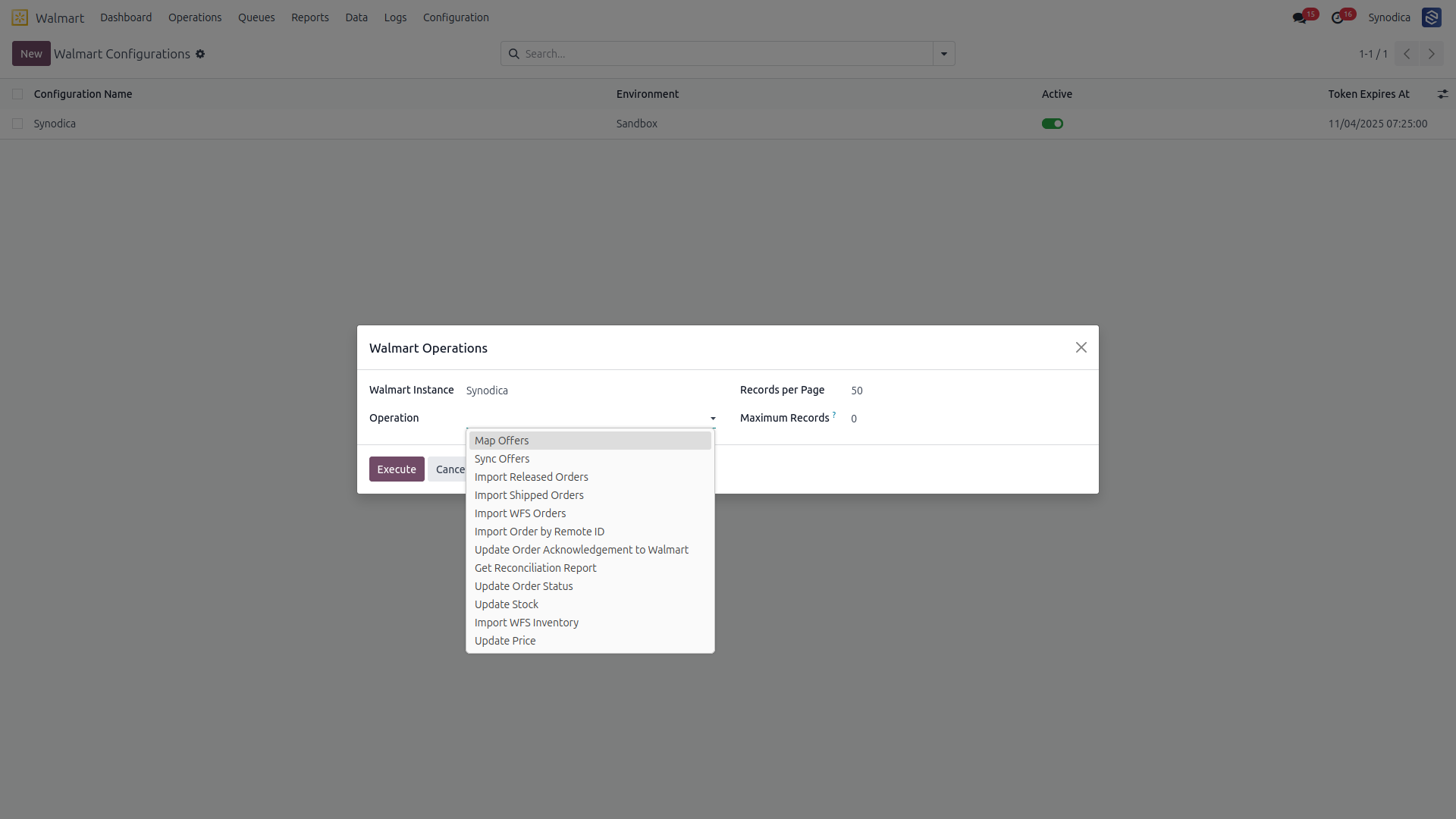Select Update Order Status option
Image resolution: width=1456 pixels, height=819 pixels.
(x=590, y=586)
